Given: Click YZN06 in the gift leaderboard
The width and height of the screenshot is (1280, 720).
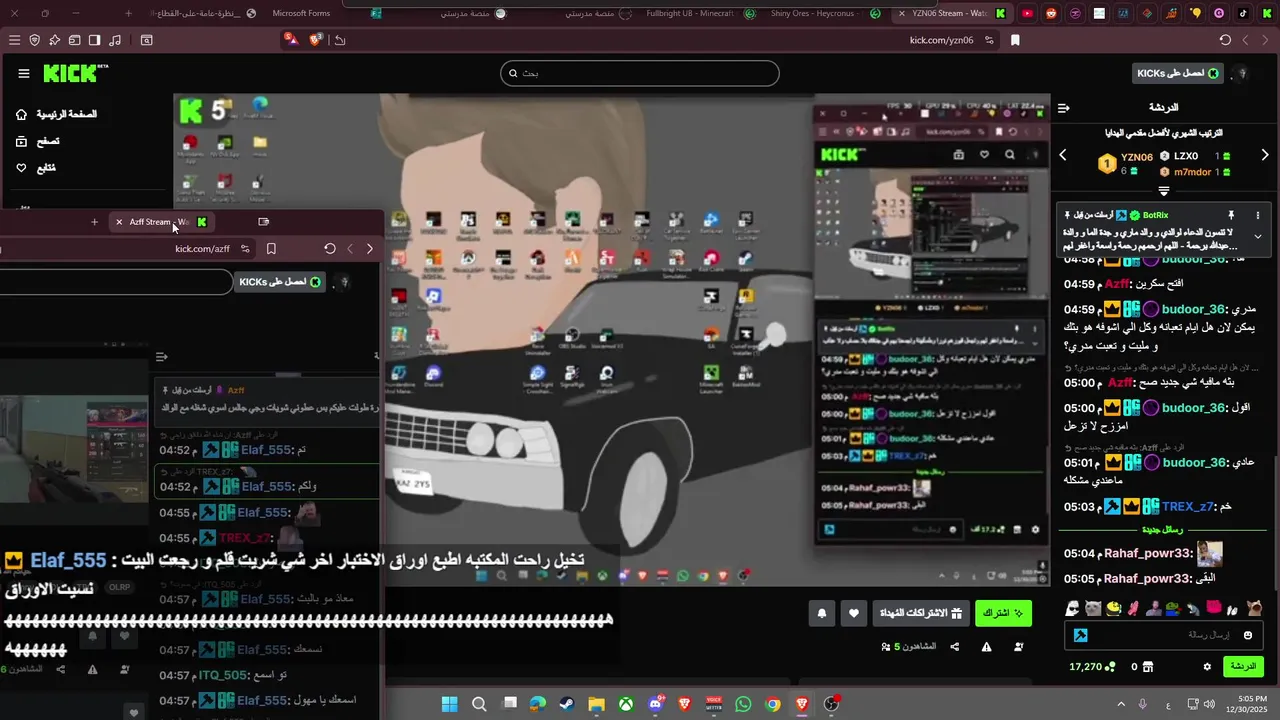Looking at the screenshot, I should coord(1137,157).
